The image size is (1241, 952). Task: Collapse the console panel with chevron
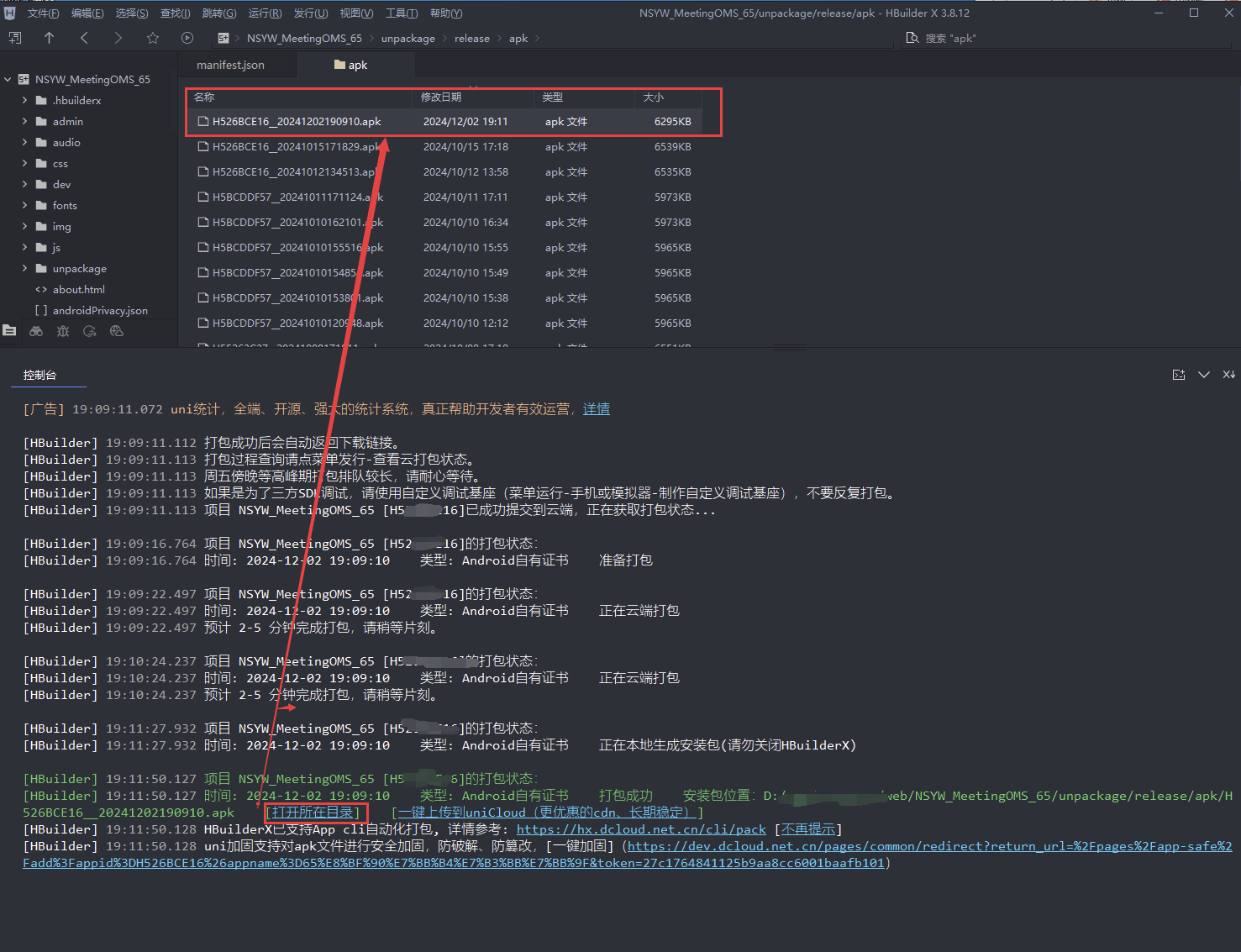1204,375
